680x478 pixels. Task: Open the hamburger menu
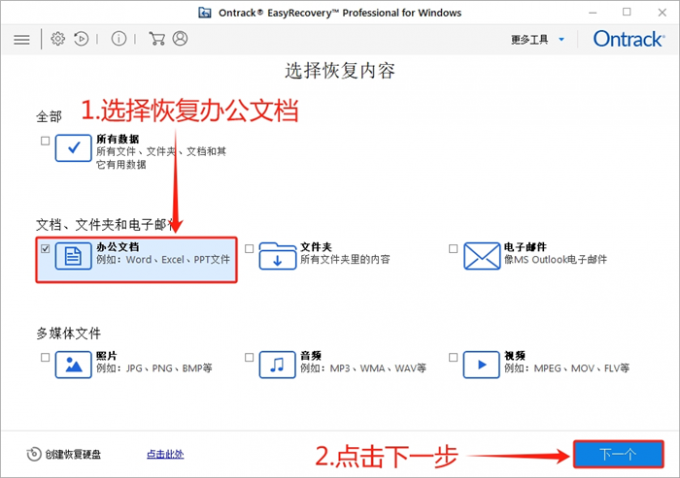pos(22,39)
